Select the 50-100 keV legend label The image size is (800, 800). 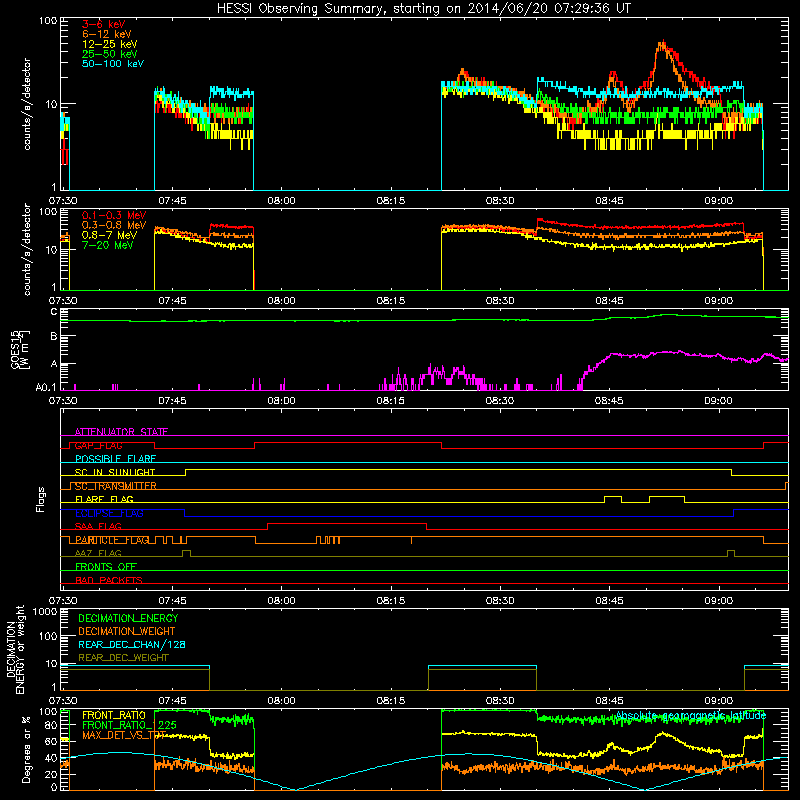point(112,64)
